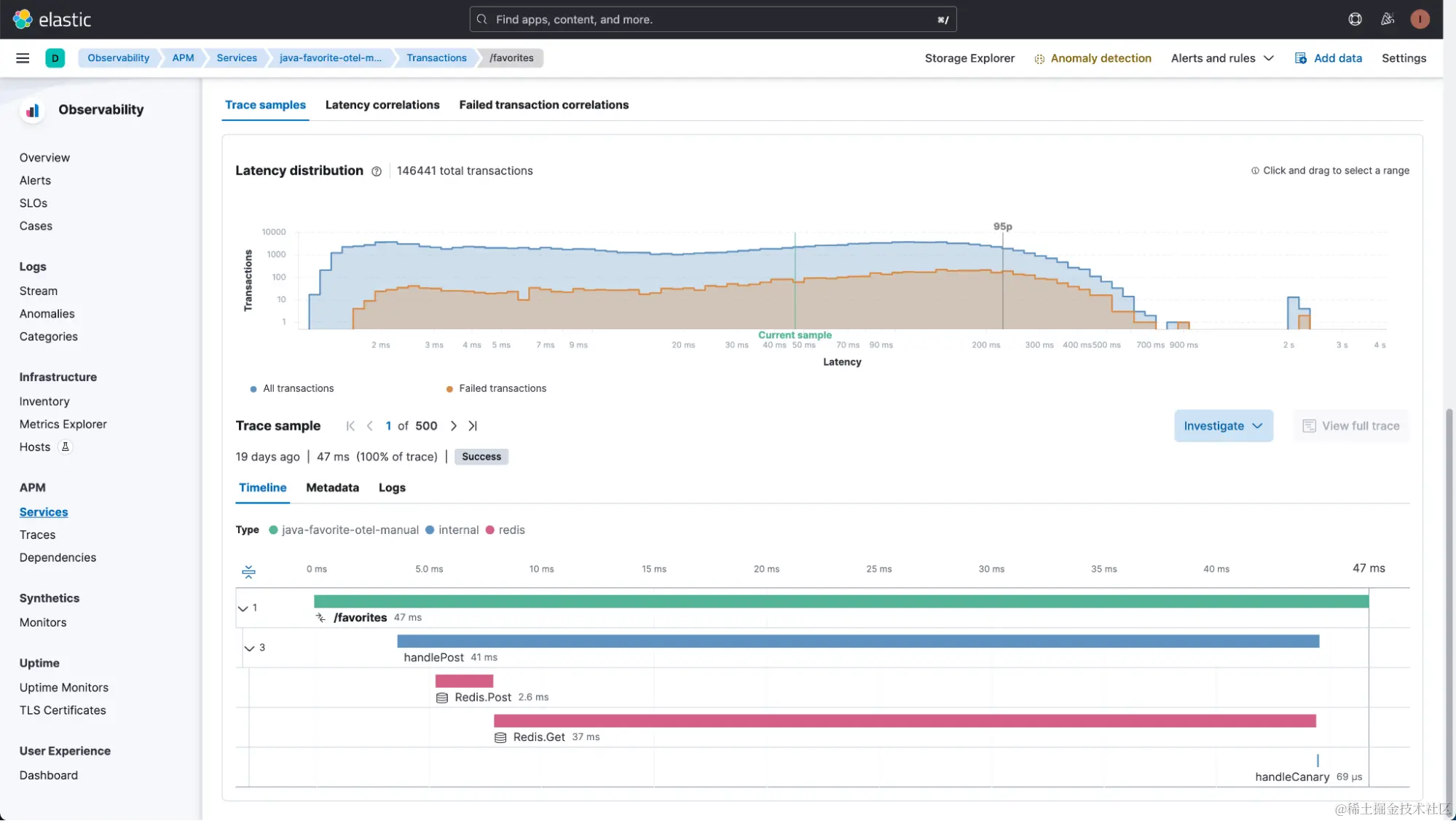Image resolution: width=1456 pixels, height=821 pixels.
Task: Expand Alerts and rules menu
Action: (1222, 58)
